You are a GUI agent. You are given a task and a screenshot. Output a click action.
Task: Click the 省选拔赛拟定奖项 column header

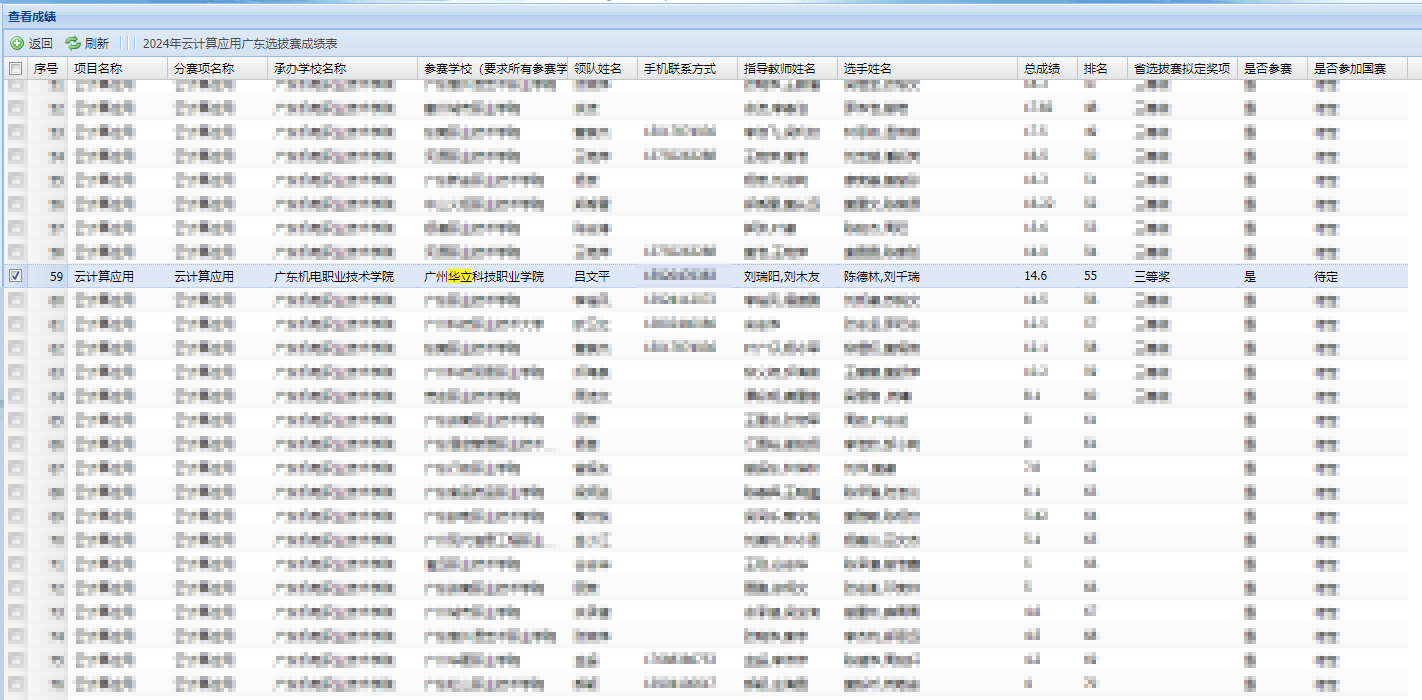tap(1182, 69)
